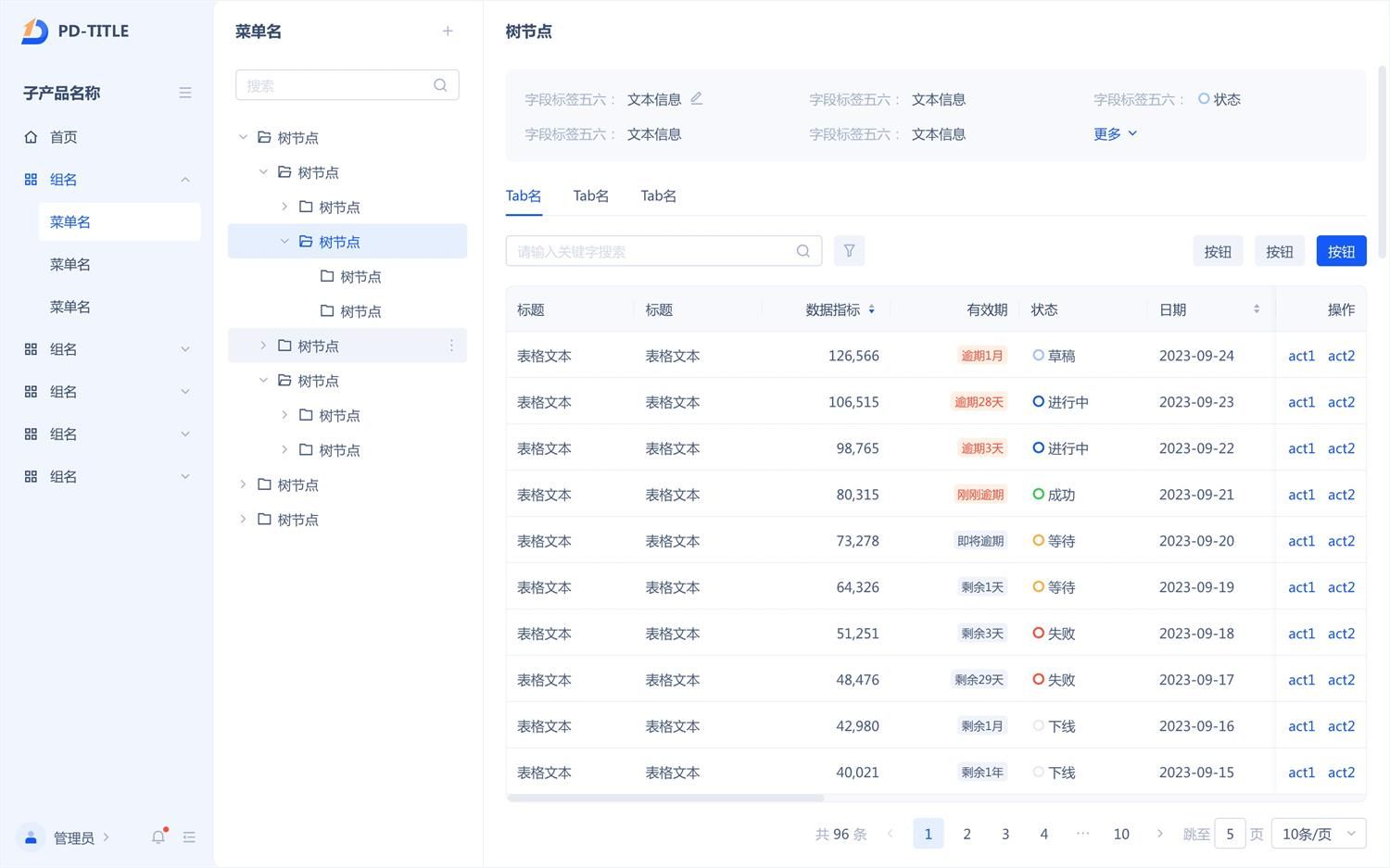The image size is (1390, 868).
Task: Switch to the third Tab名 tab
Action: (659, 195)
